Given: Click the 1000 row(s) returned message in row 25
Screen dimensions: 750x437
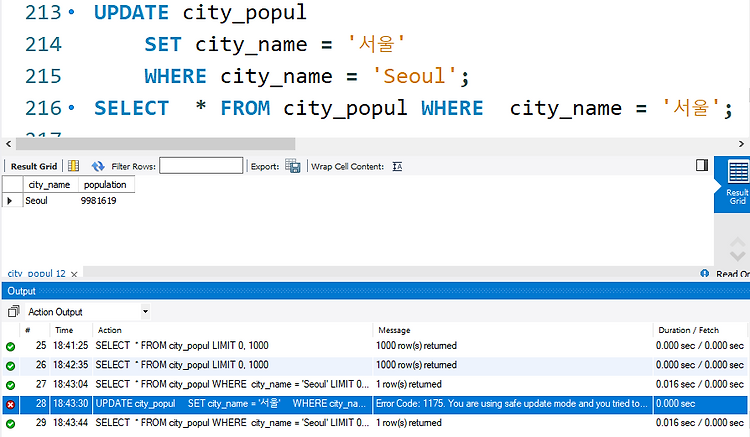Looking at the screenshot, I should (x=416, y=345).
